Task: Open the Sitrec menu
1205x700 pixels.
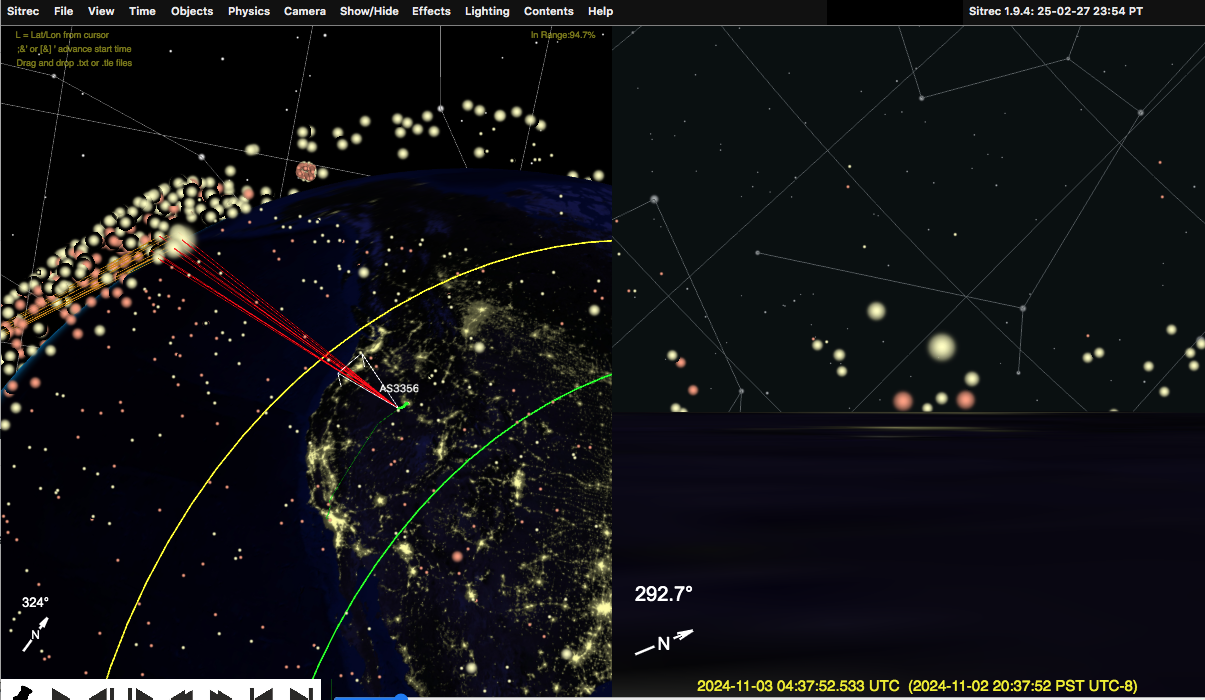Action: [x=22, y=11]
